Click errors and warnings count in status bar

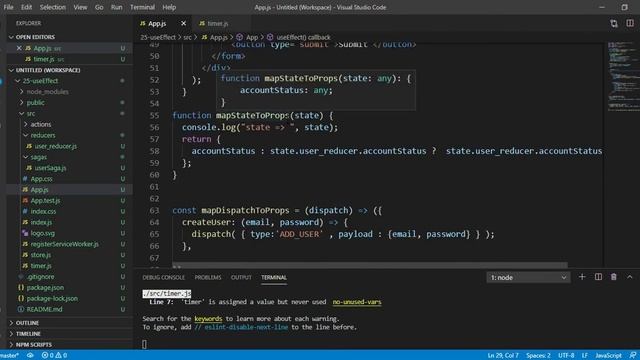[54, 356]
